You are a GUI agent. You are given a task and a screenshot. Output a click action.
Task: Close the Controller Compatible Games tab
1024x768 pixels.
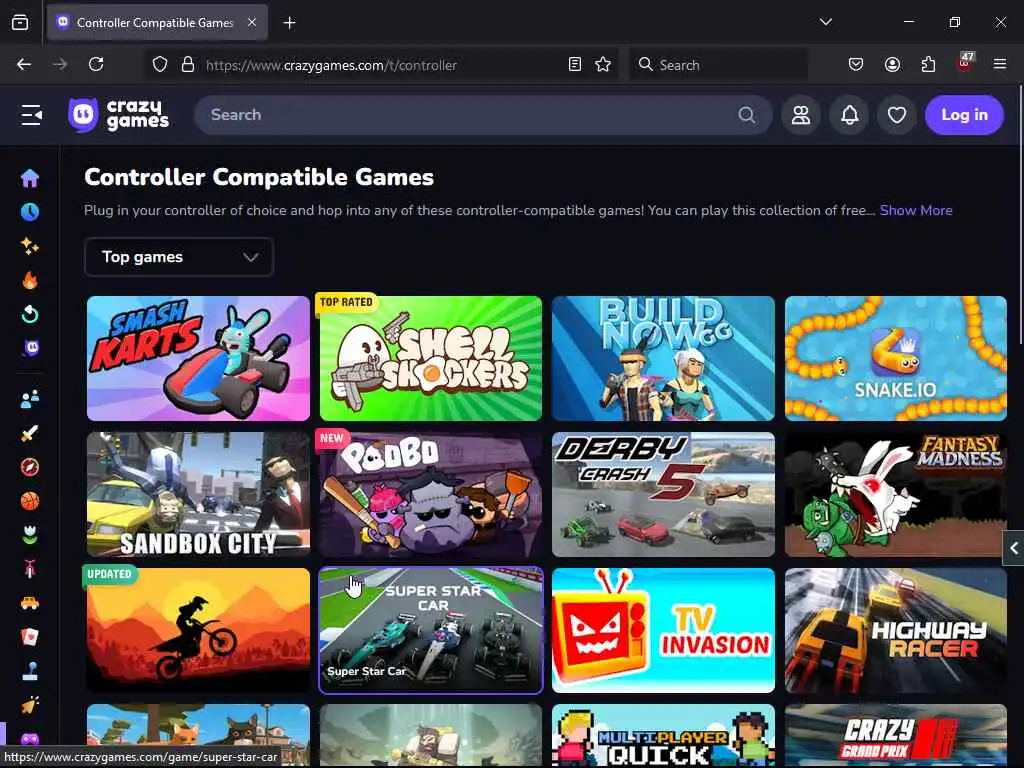tap(252, 23)
